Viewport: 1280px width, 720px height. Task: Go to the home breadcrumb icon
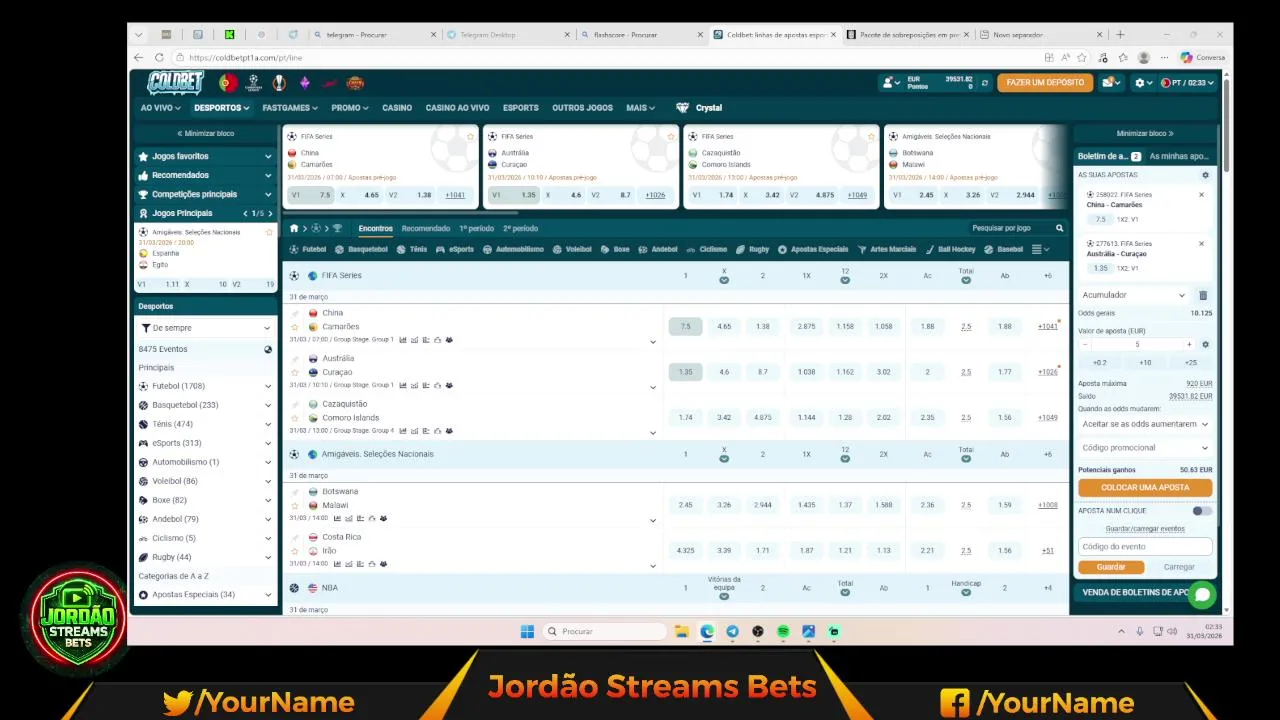(294, 228)
